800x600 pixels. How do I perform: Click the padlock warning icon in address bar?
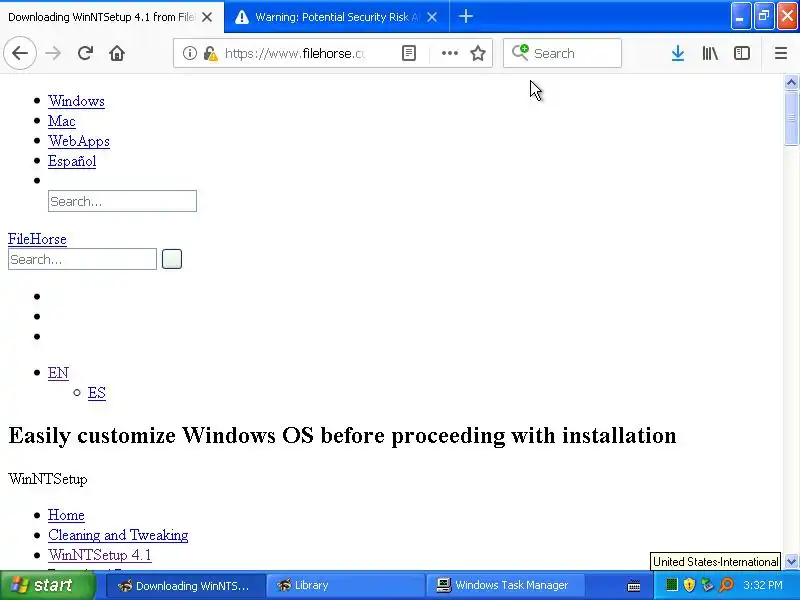point(211,53)
